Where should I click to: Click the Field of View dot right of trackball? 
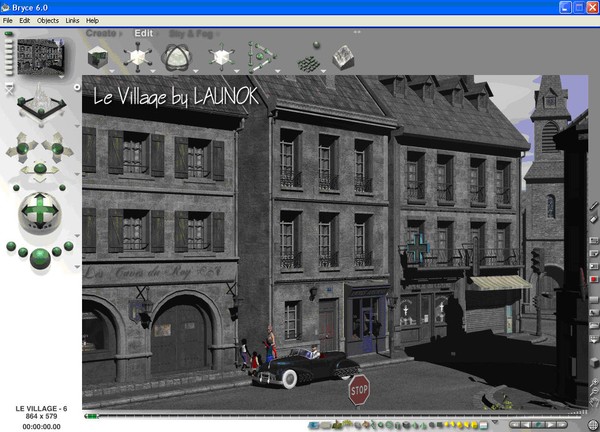click(62, 187)
